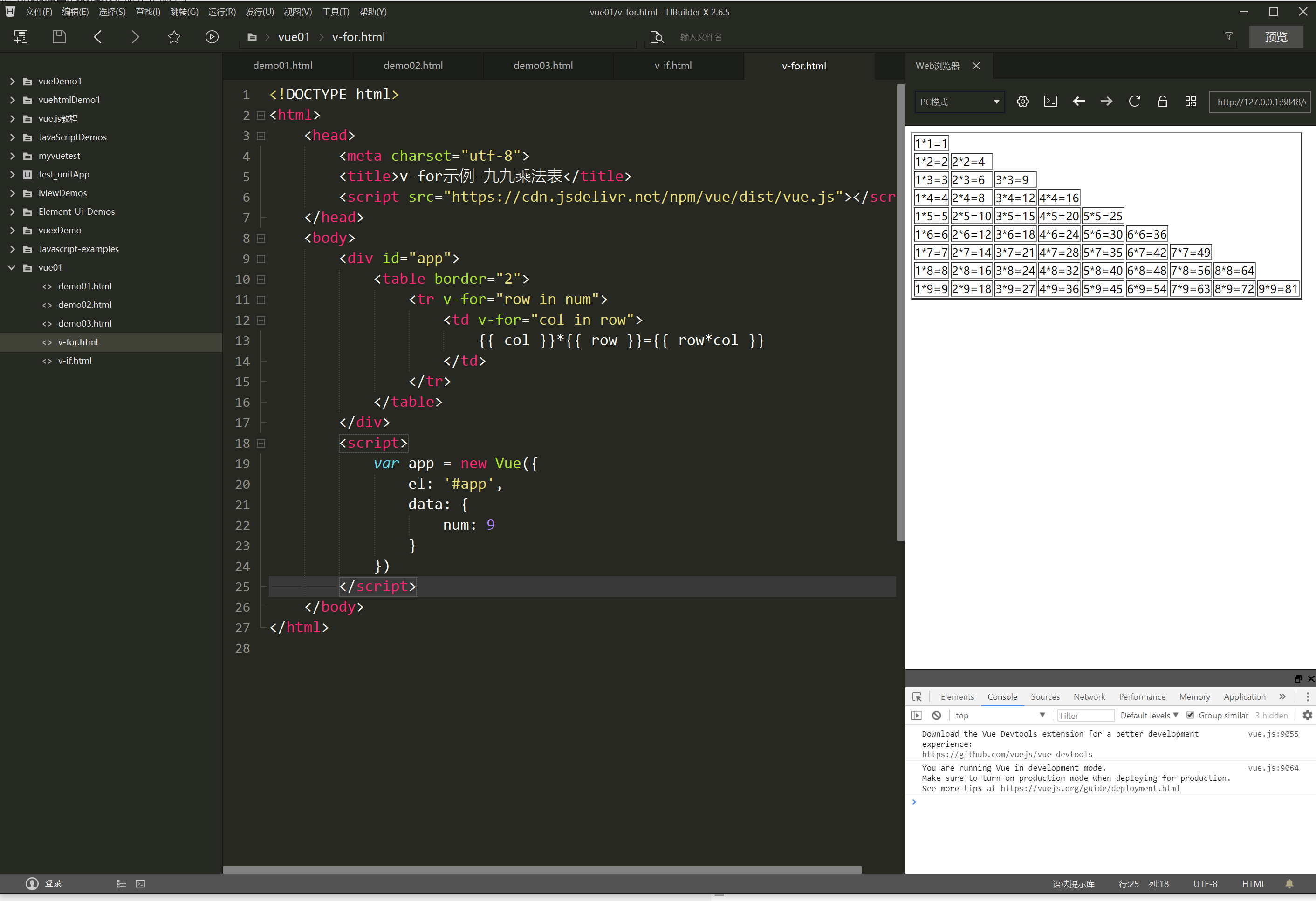
Task: Click the run play icon in toolbar
Action: click(x=212, y=37)
